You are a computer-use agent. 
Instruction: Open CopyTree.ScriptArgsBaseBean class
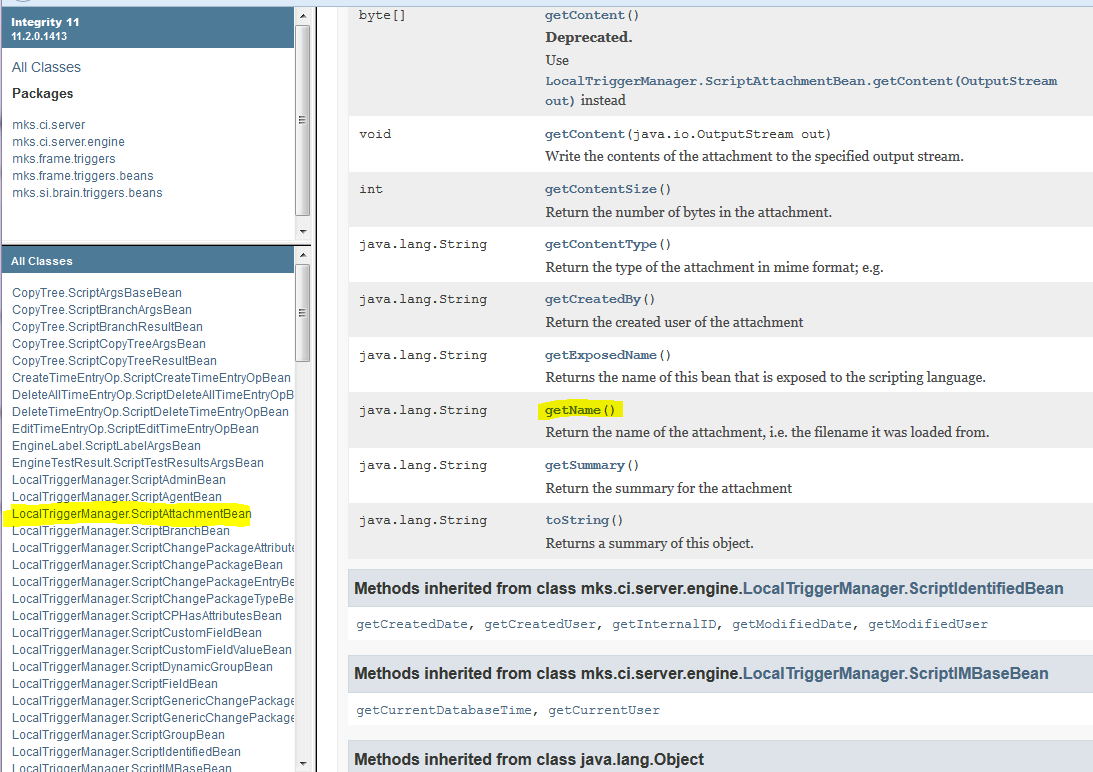click(x=96, y=293)
